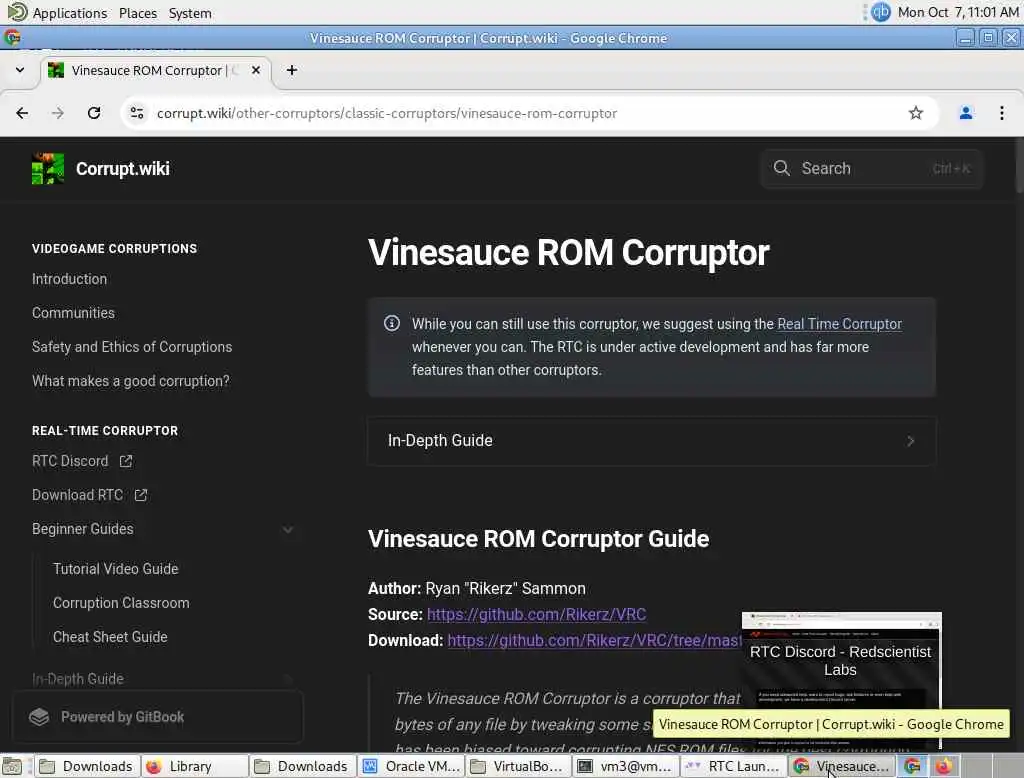Screen dimensions: 1024x778
Task: Click the Download RTC external link icon
Action: coord(140,495)
